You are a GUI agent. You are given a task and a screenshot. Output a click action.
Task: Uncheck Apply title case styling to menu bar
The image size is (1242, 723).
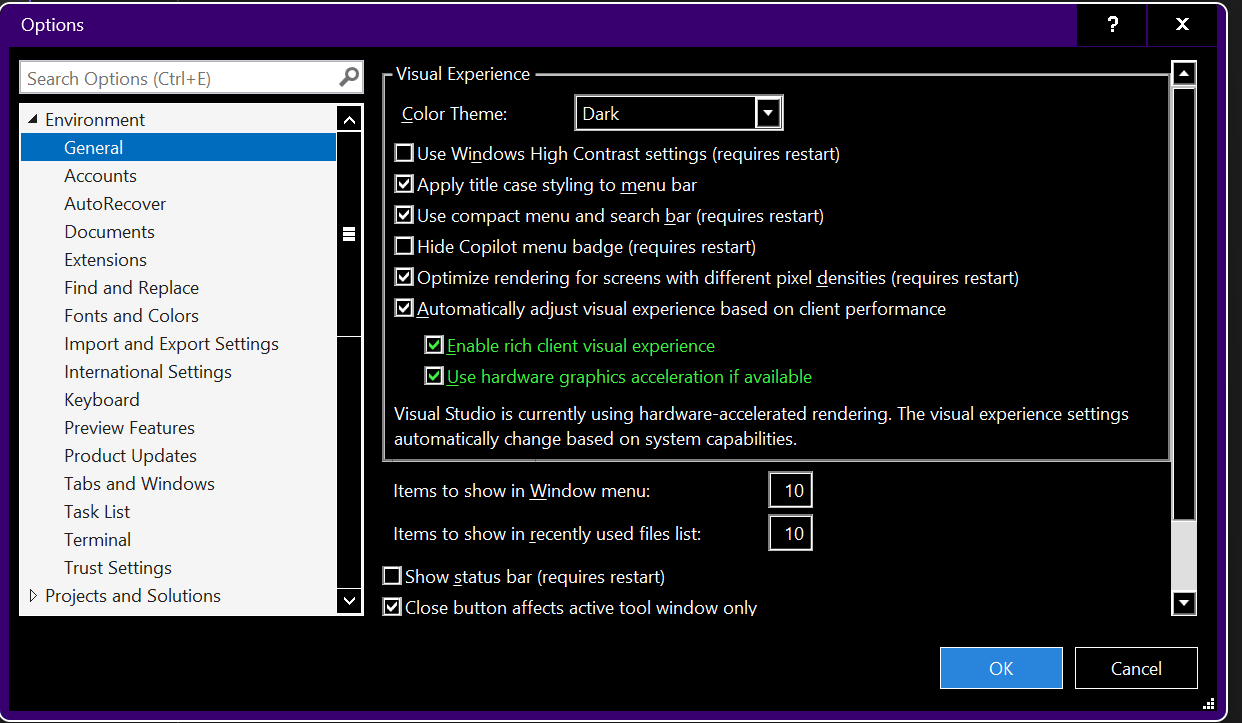(404, 184)
